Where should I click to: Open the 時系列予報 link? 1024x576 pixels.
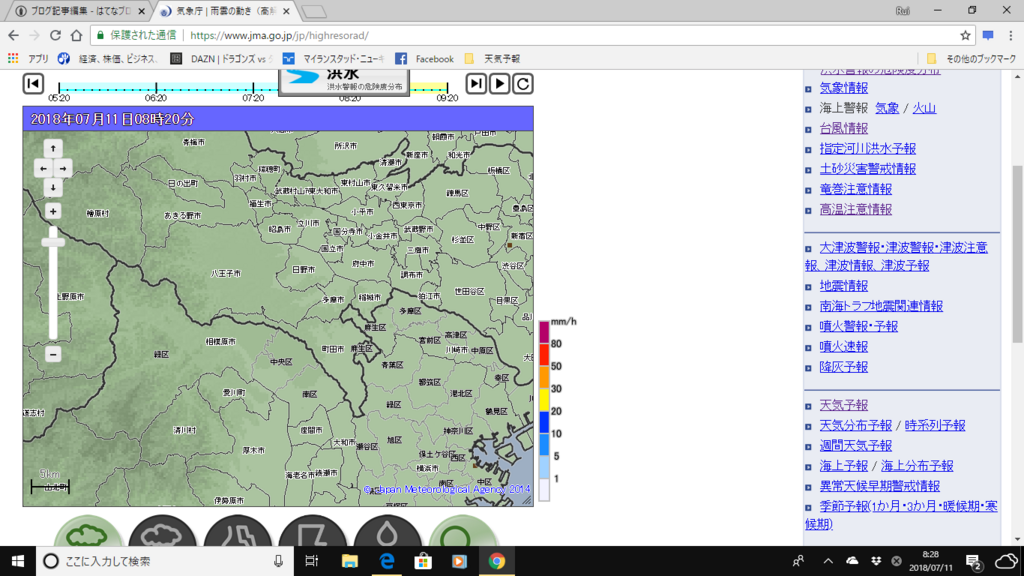point(935,425)
